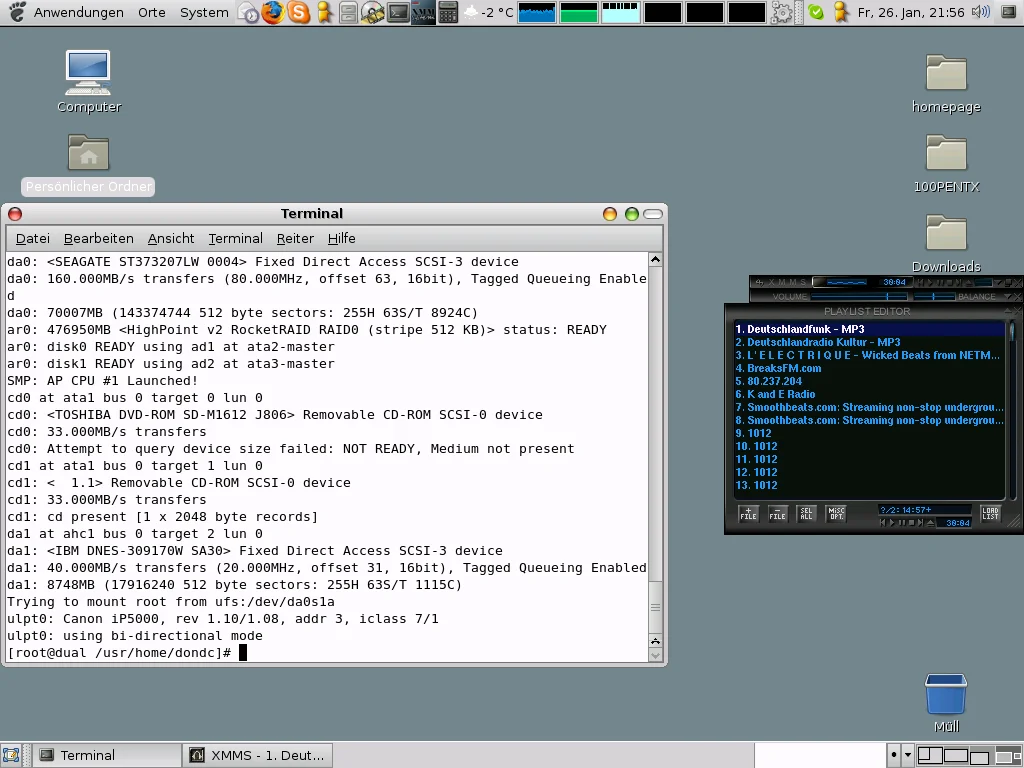Image resolution: width=1024 pixels, height=768 pixels.
Task: Click the terminal launcher icon in panel
Action: click(x=398, y=13)
